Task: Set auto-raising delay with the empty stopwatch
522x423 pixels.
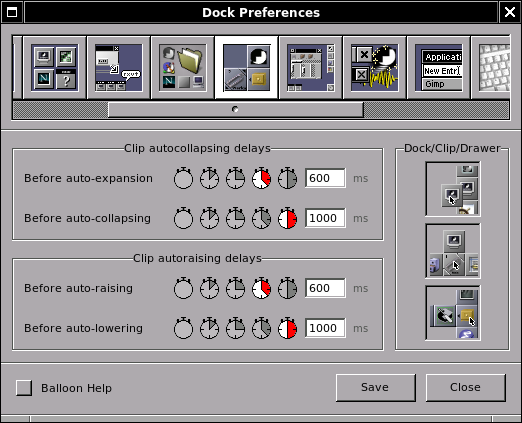Action: coord(183,288)
